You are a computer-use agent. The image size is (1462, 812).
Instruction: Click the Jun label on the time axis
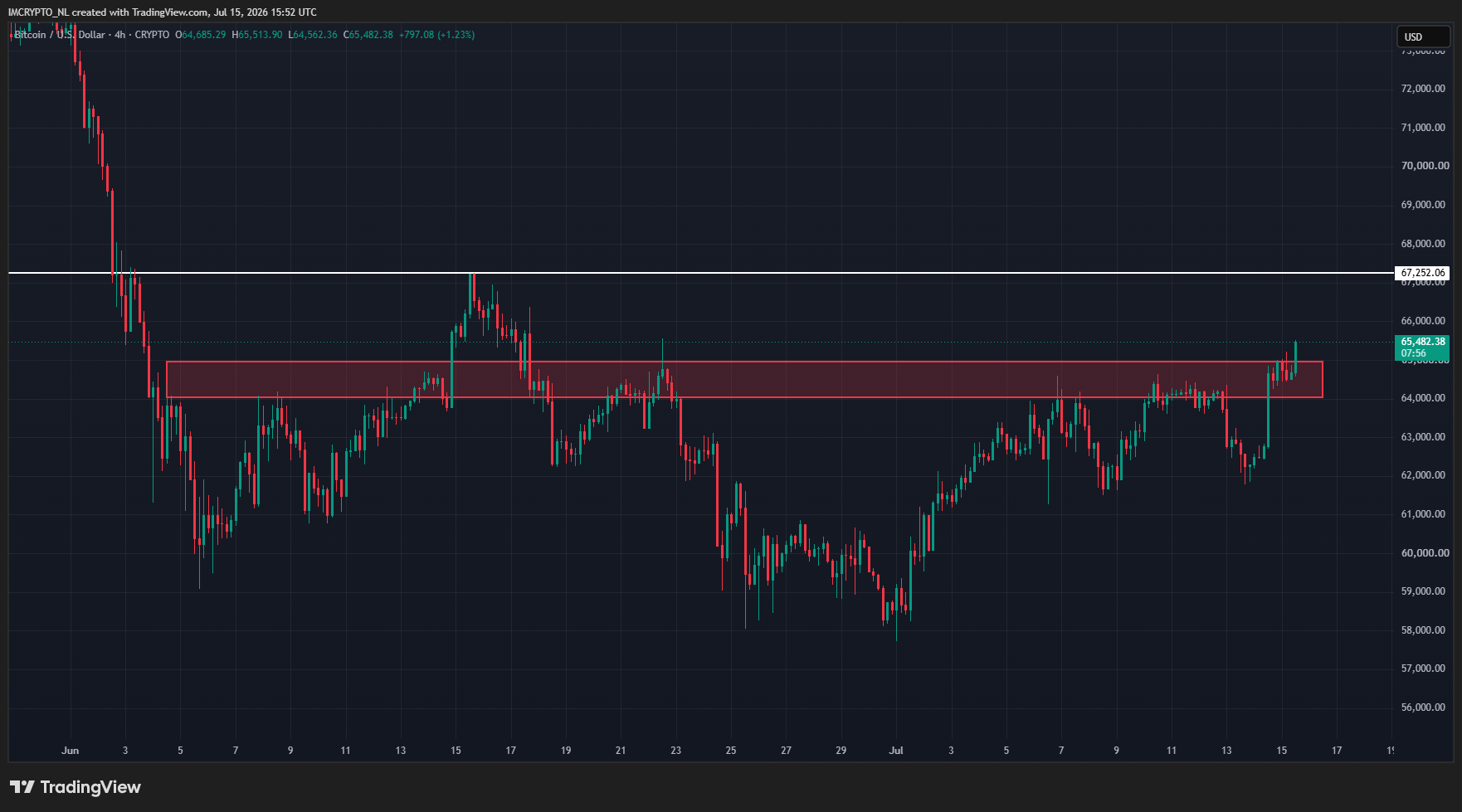pyautogui.click(x=71, y=751)
